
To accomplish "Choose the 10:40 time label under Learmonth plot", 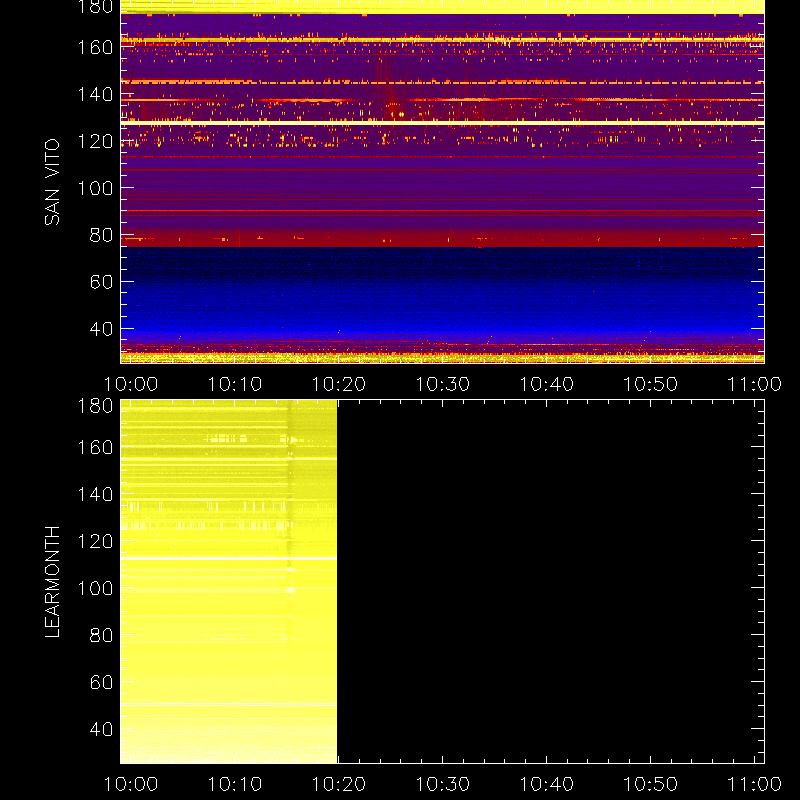I will click(546, 784).
